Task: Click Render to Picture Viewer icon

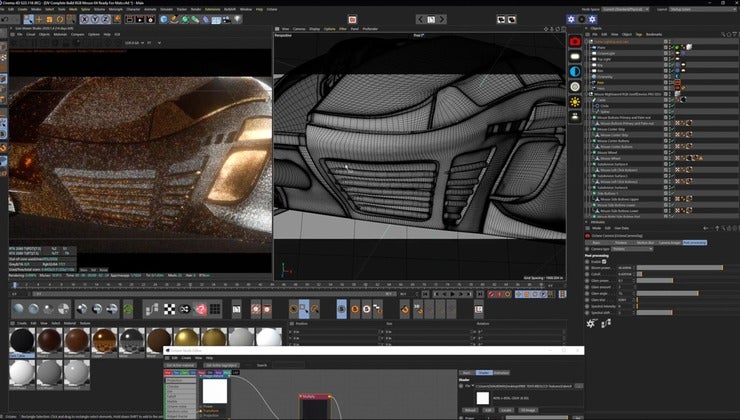Action: (140, 19)
